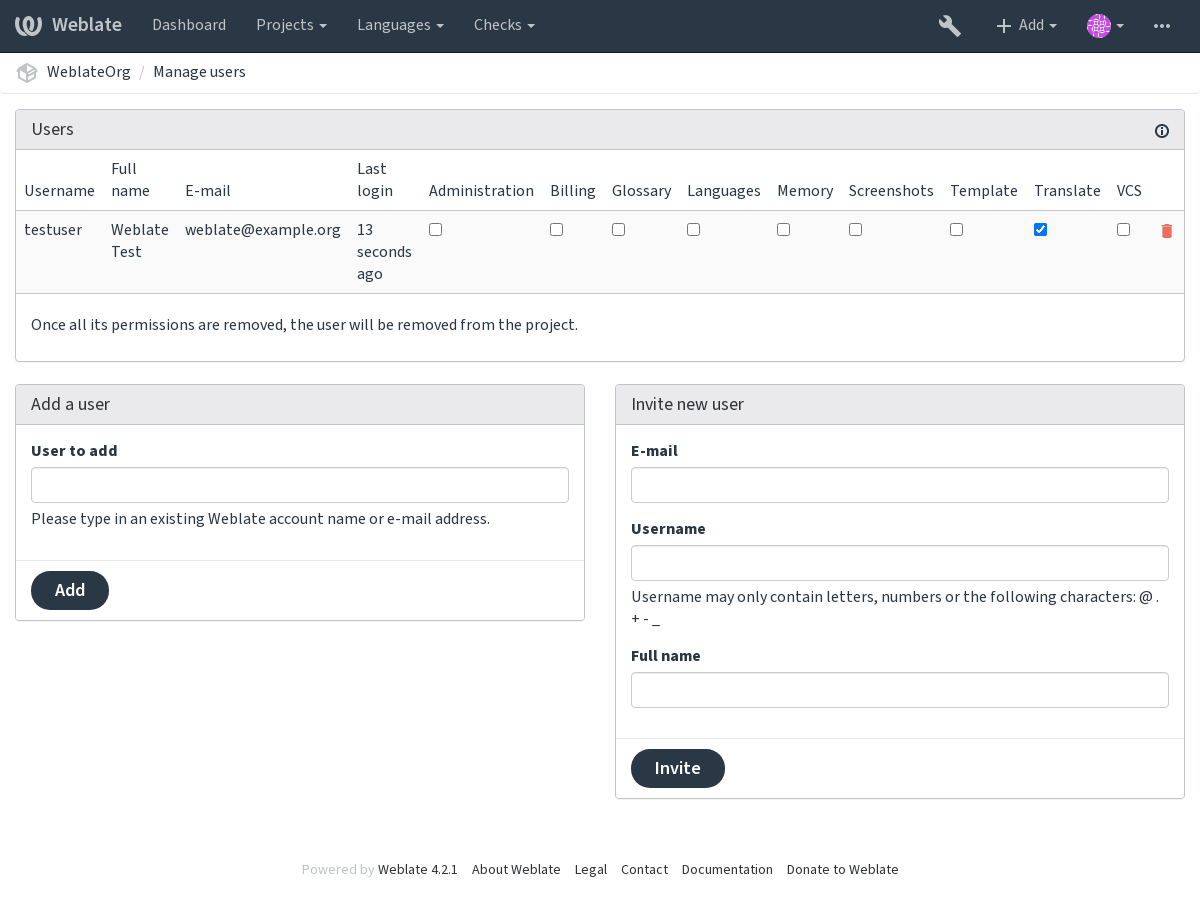
Task: Focus the invite E-mail field
Action: tap(900, 485)
